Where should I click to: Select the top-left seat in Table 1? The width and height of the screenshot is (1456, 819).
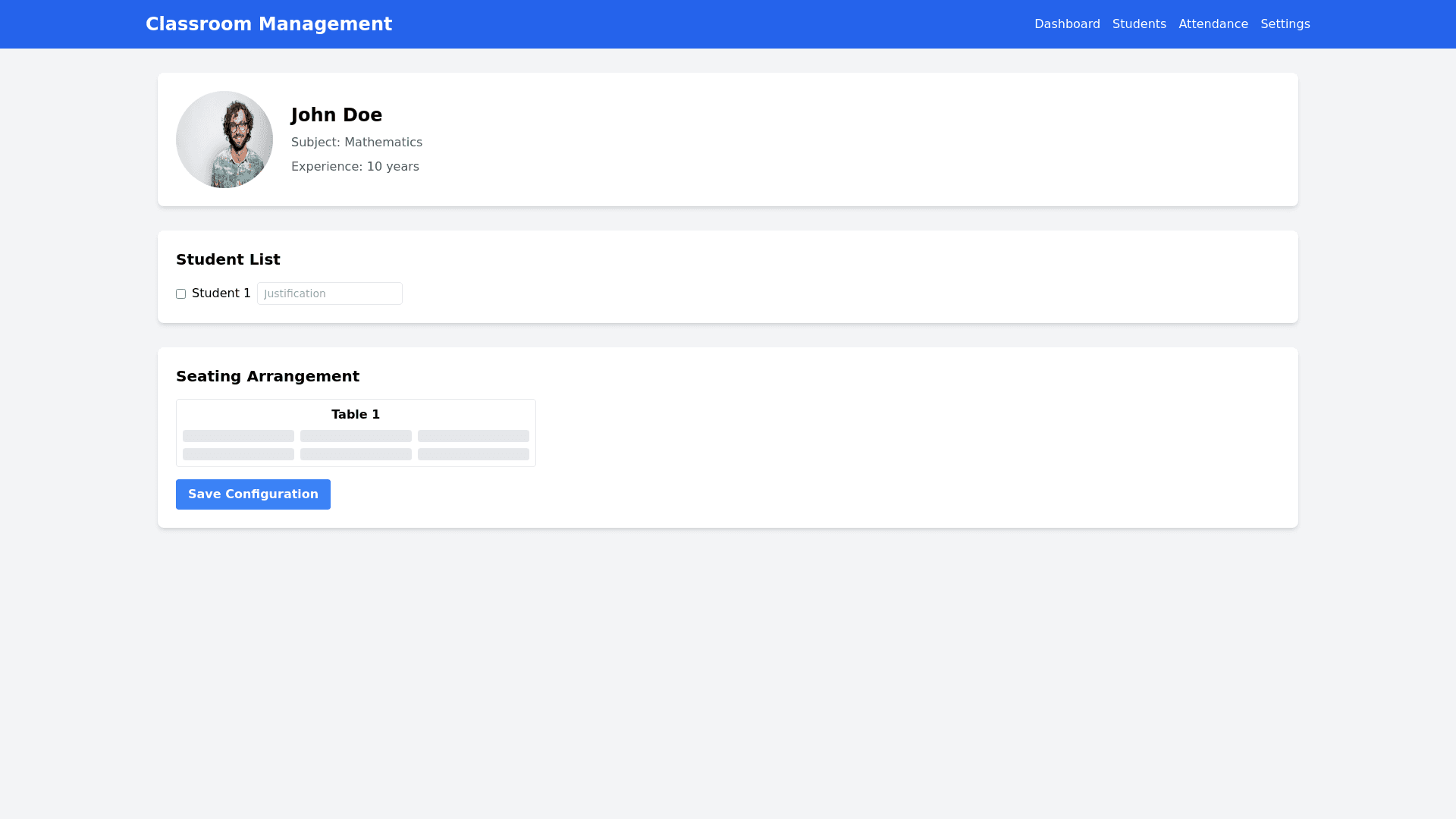238,436
